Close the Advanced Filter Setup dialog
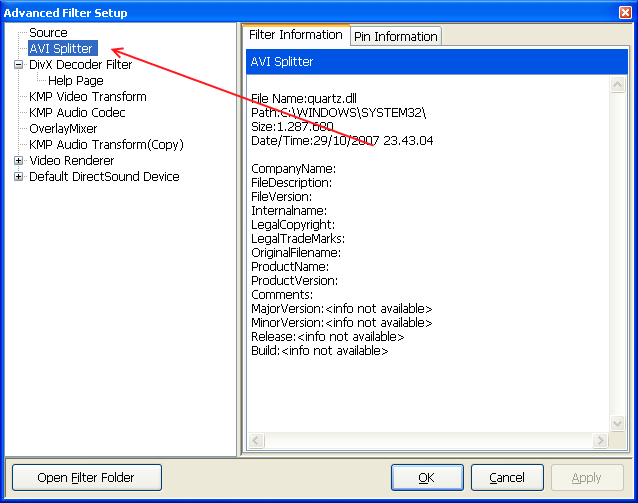Screen dimensions: 638x503 625,13
